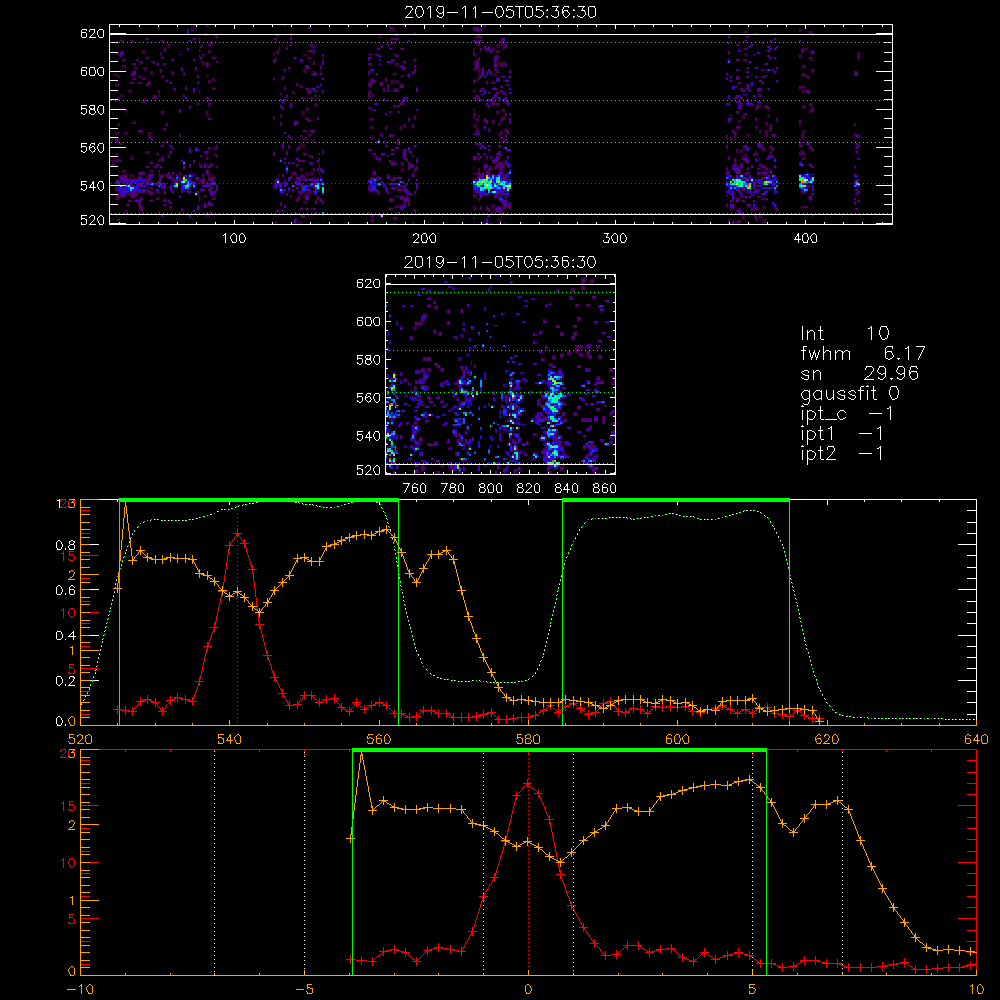Image resolution: width=1000 pixels, height=1000 pixels.
Task: Select red y-axis label 10 on bottom plot
Action: [67, 862]
